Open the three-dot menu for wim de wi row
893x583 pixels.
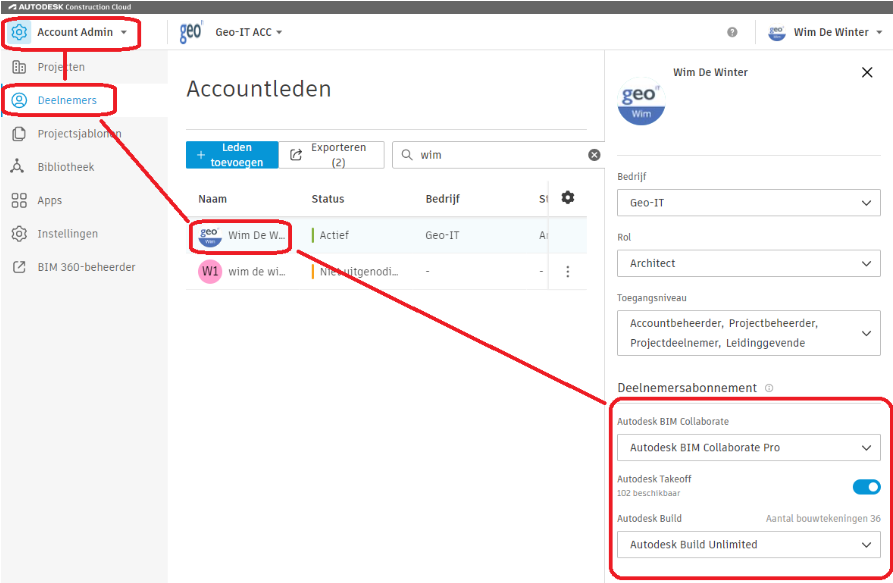pos(568,272)
